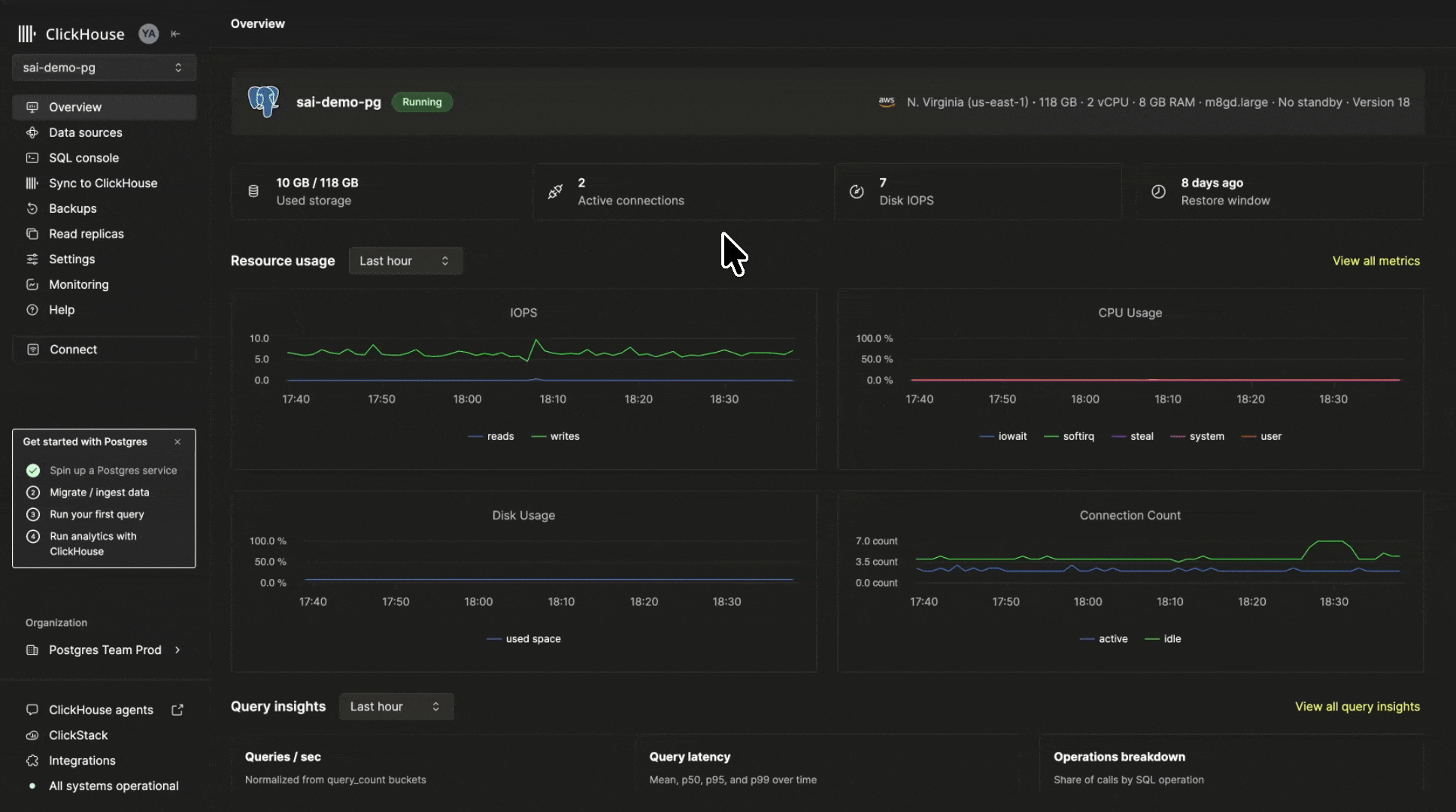
Task: Toggle used space series in Disk Usage
Action: pyautogui.click(x=523, y=639)
